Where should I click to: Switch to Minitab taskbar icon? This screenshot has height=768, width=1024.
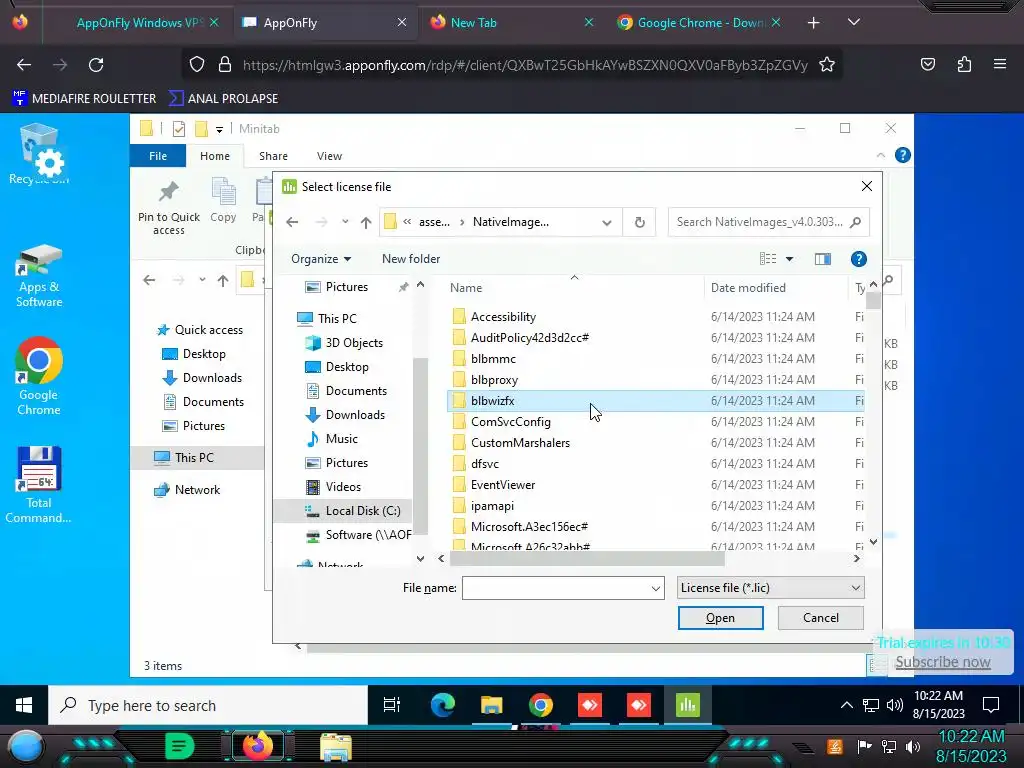[687, 705]
